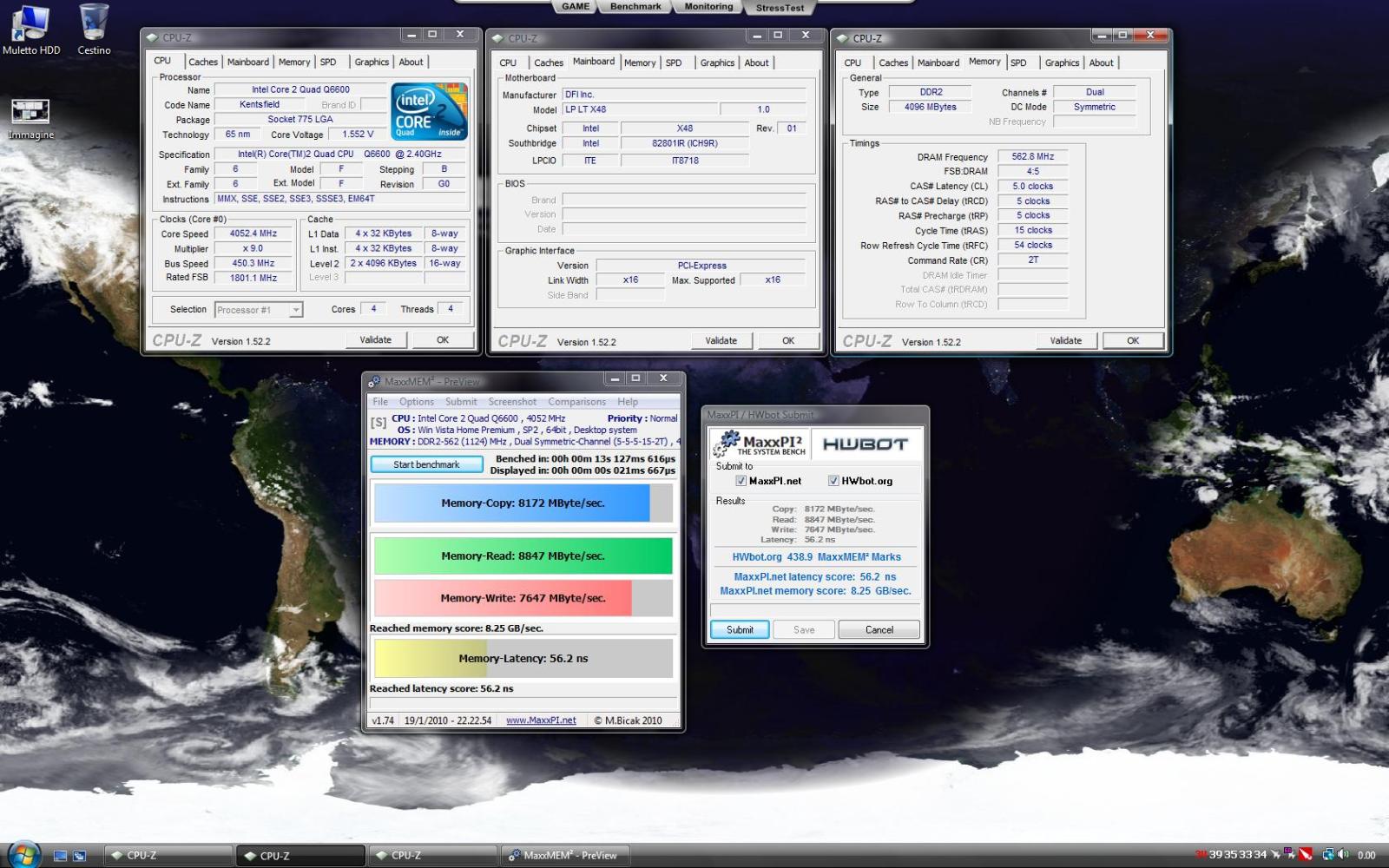Click the StressTest tab at top
Screen dimensions: 1389x868
pyautogui.click(x=780, y=8)
